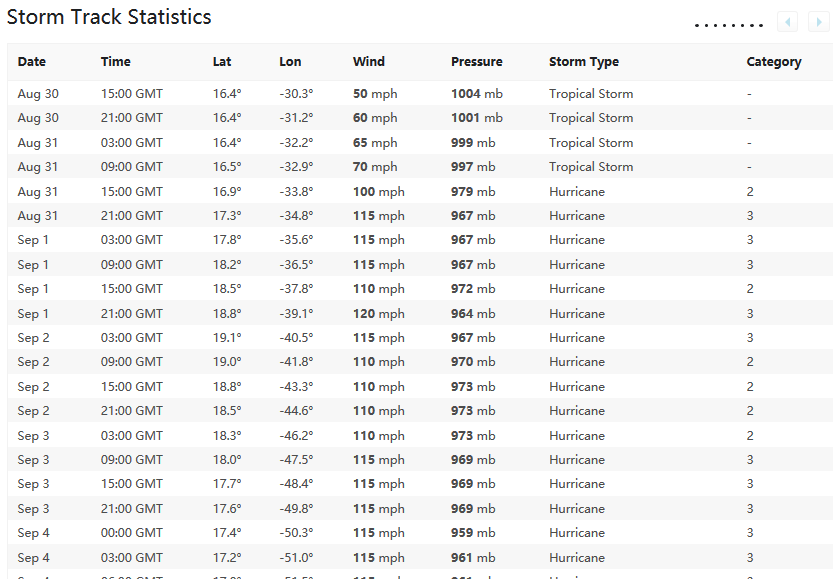Select the 1001 mb pressure cell

tap(477, 118)
